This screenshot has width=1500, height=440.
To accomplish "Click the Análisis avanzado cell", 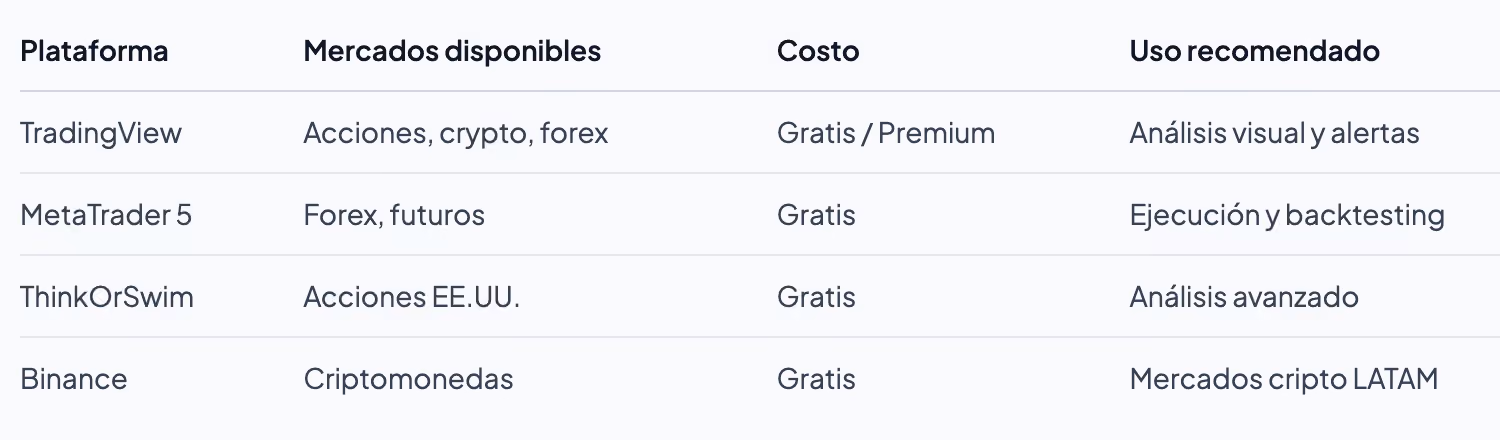I will pyautogui.click(x=1244, y=297).
